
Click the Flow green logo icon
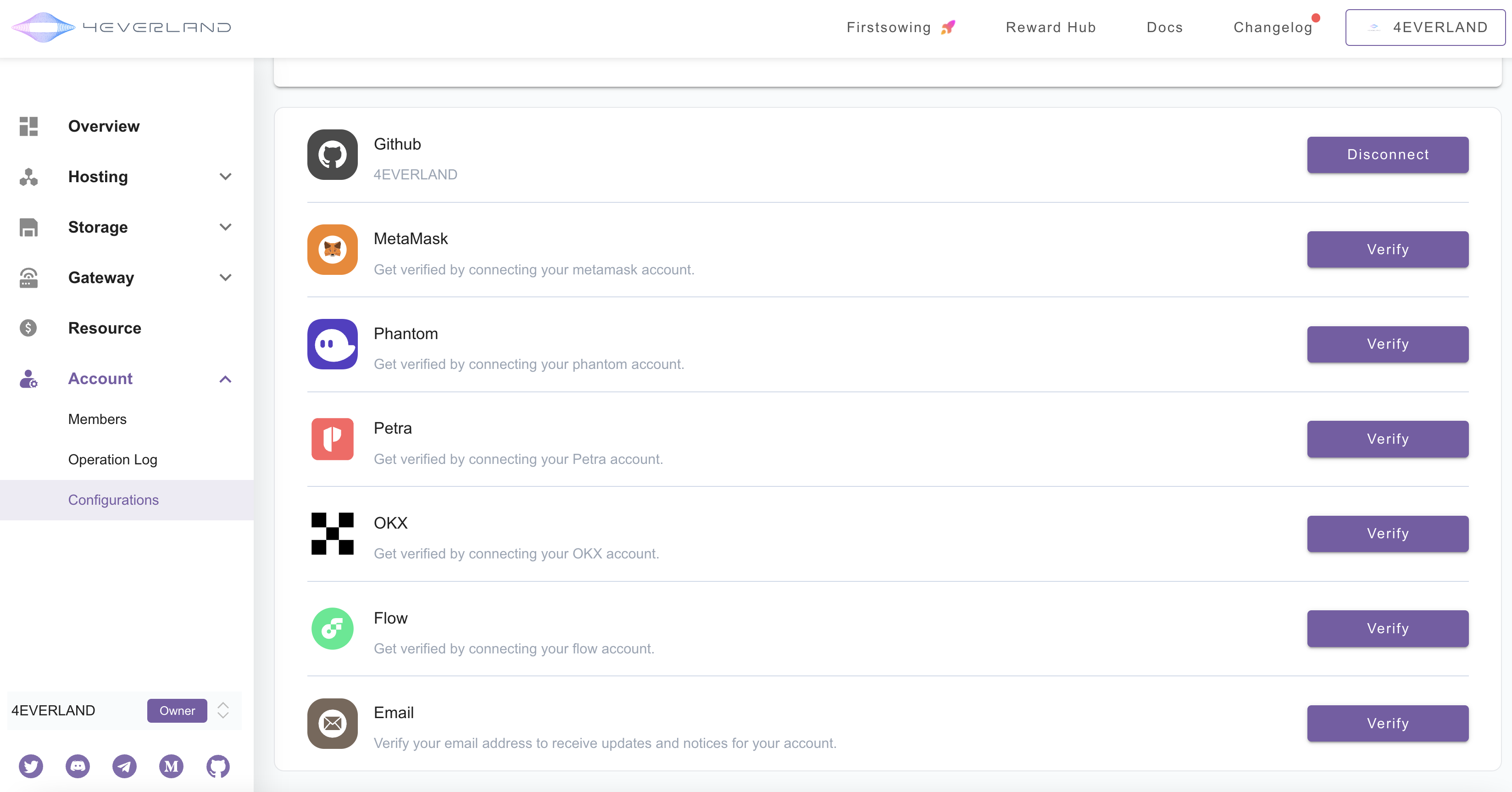[332, 628]
